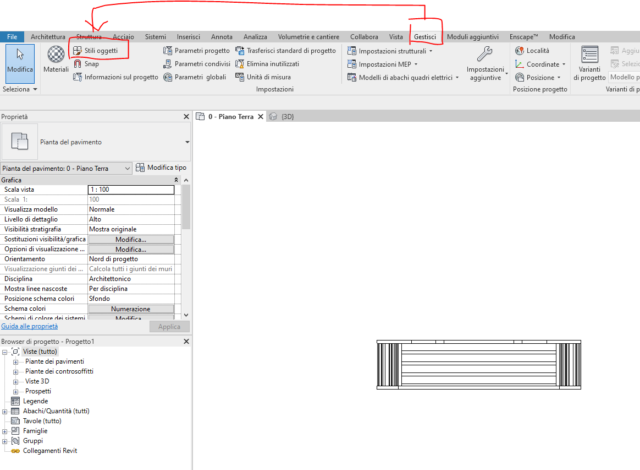Expand the Seleziona dropdown

click(x=20, y=89)
